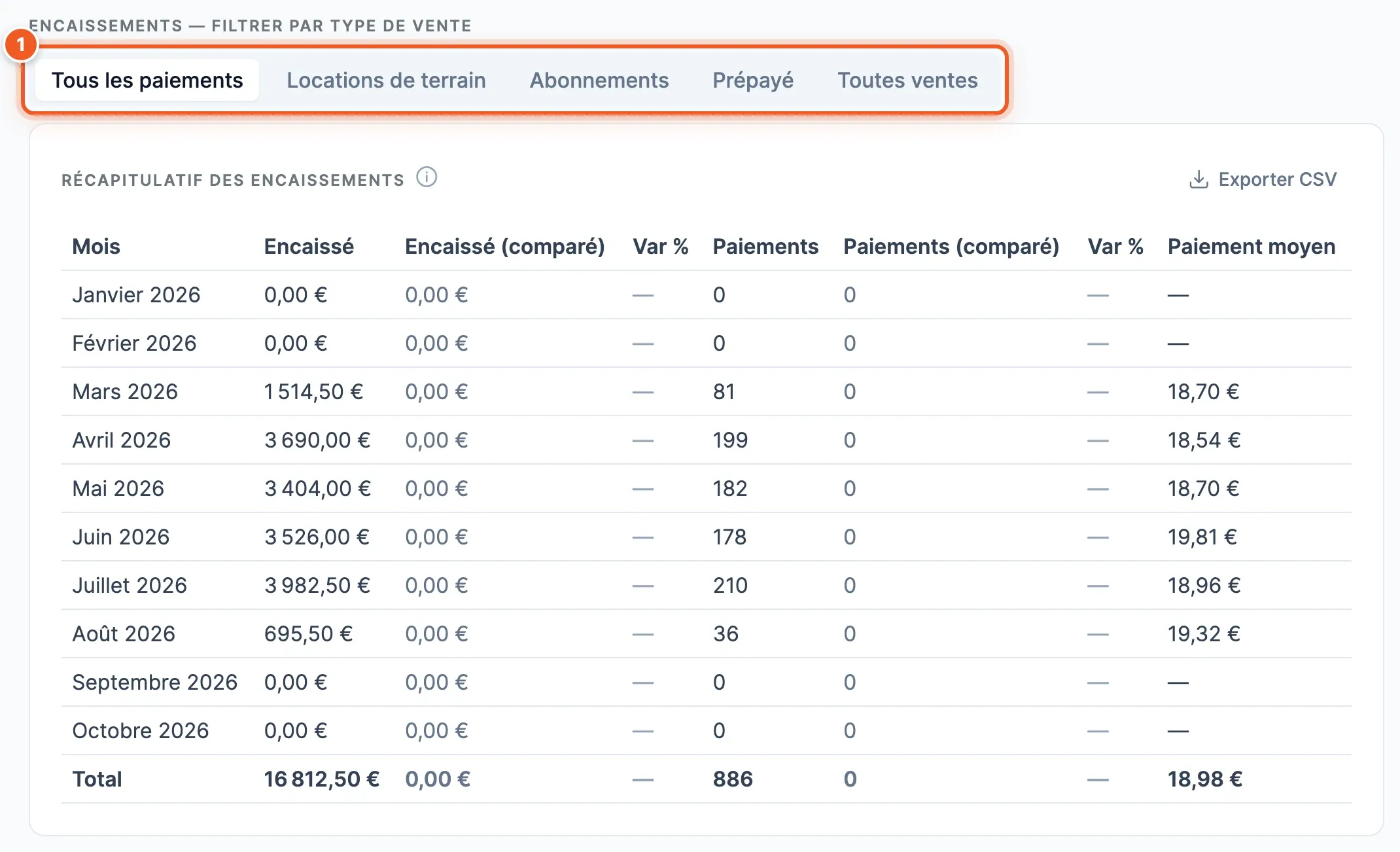Click the Septembre 2026 row label
This screenshot has width=1400, height=852.
point(154,682)
